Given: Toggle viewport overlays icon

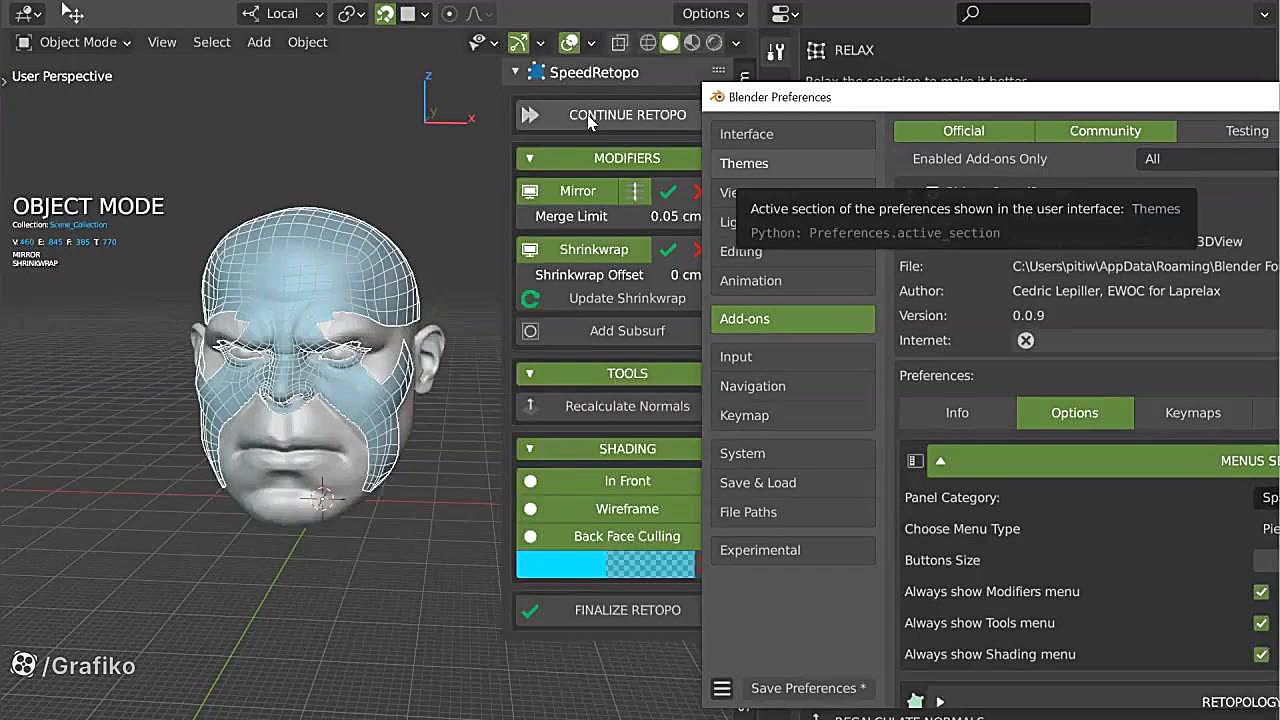Looking at the screenshot, I should [x=569, y=42].
